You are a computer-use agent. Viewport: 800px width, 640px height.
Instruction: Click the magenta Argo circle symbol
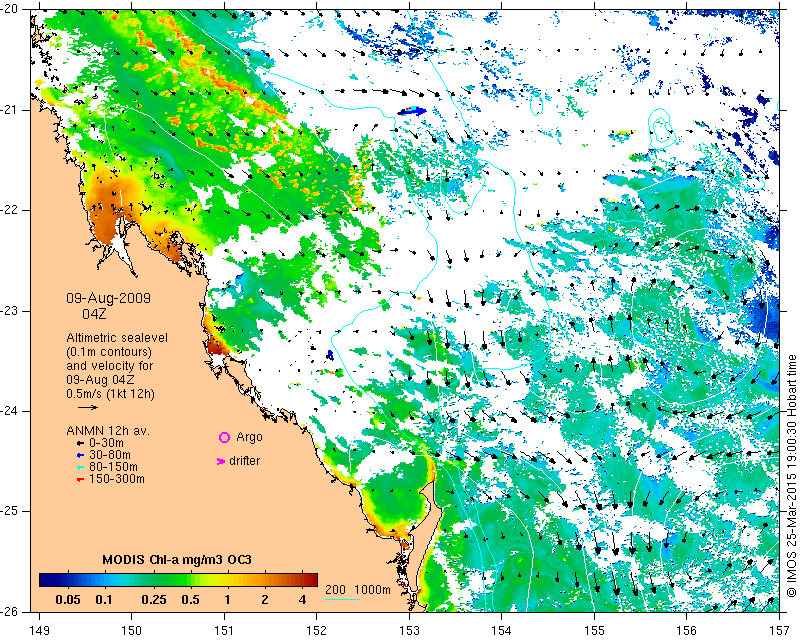(224, 437)
